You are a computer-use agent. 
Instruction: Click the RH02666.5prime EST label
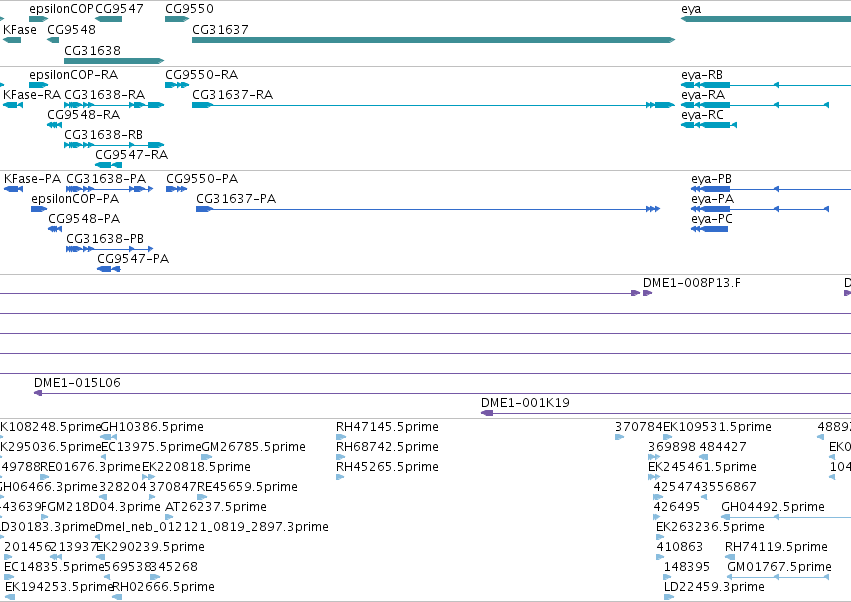point(163,587)
